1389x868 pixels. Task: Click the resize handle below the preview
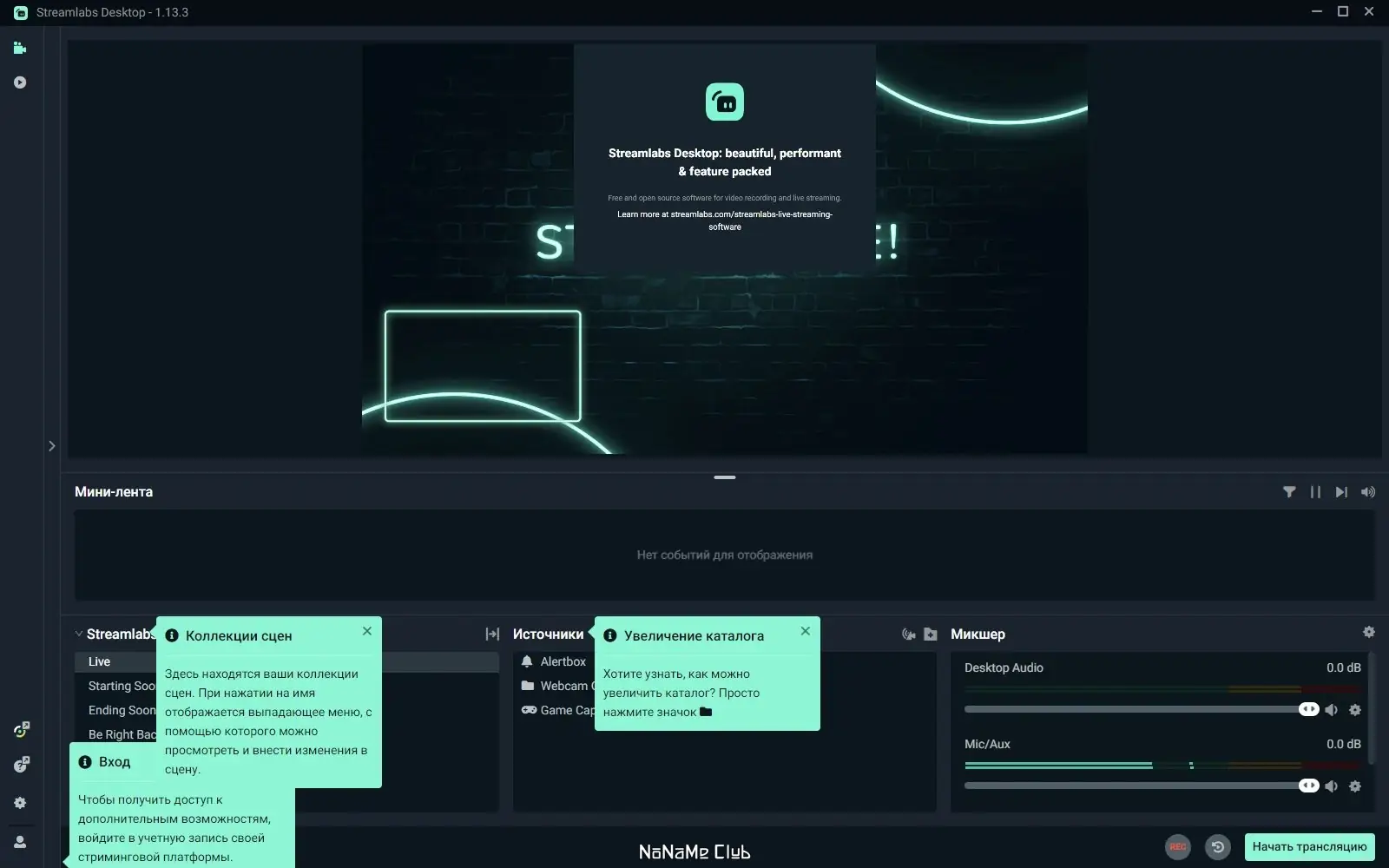coord(725,477)
